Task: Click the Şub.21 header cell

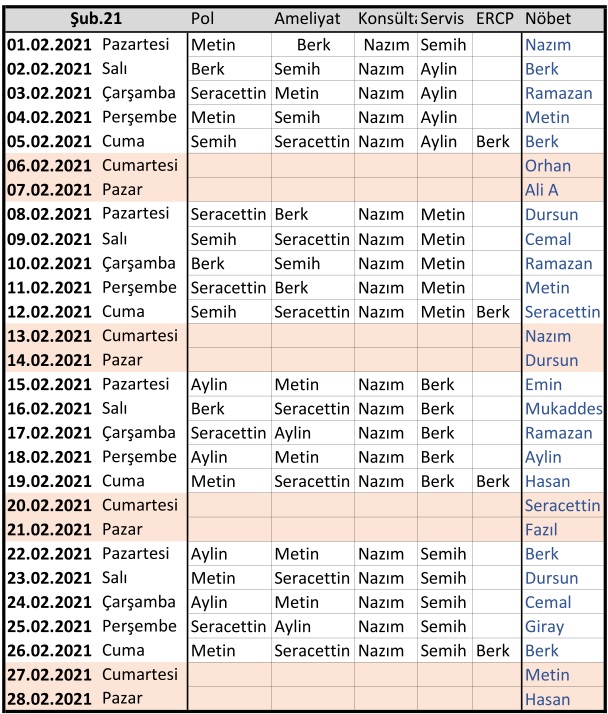Action: [95, 19]
